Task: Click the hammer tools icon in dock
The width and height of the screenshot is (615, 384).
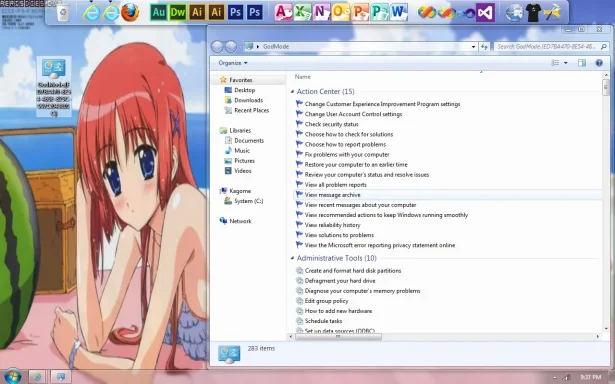Action: [x=552, y=13]
